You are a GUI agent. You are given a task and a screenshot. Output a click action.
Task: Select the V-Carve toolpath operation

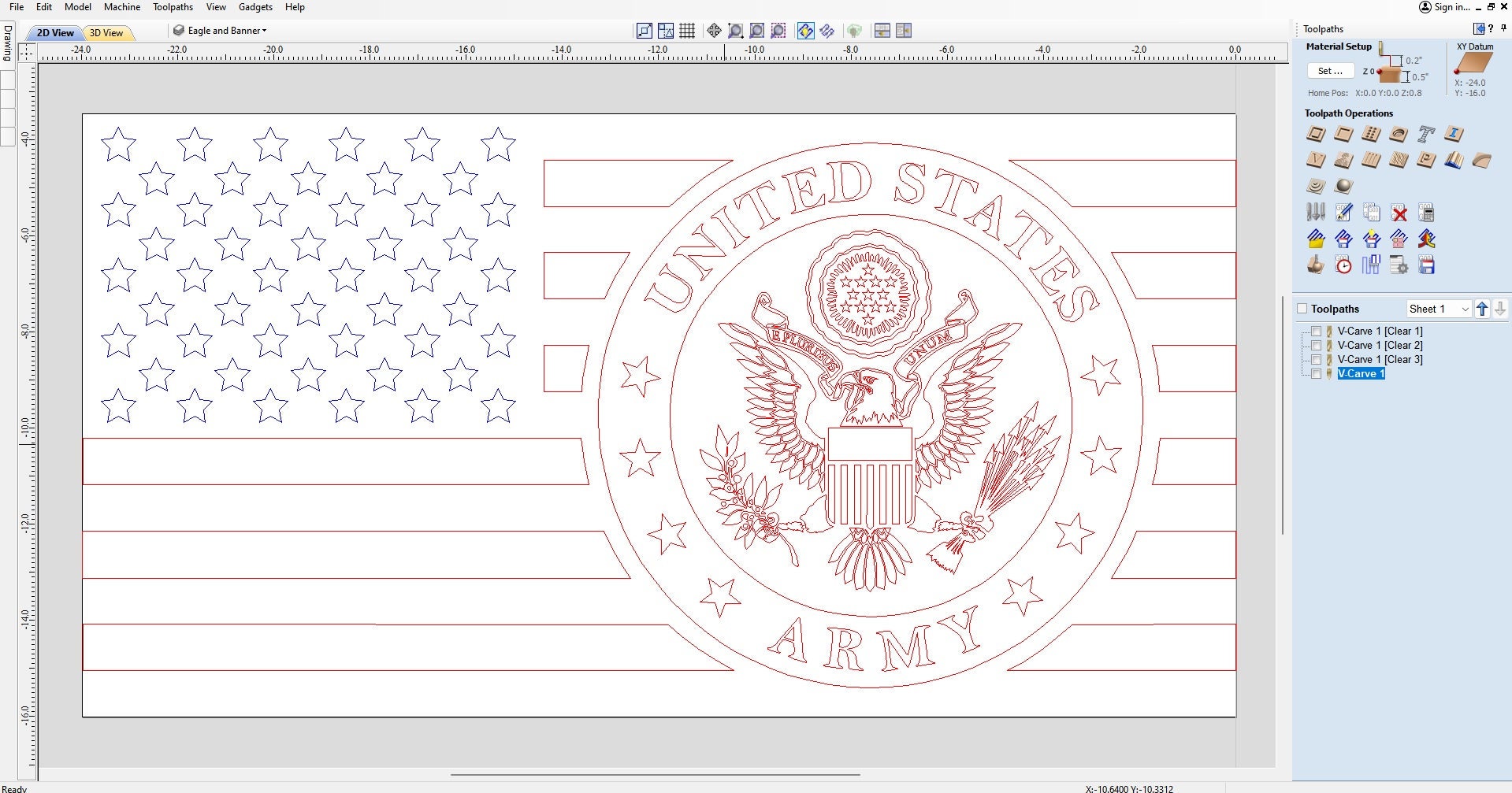1315,160
